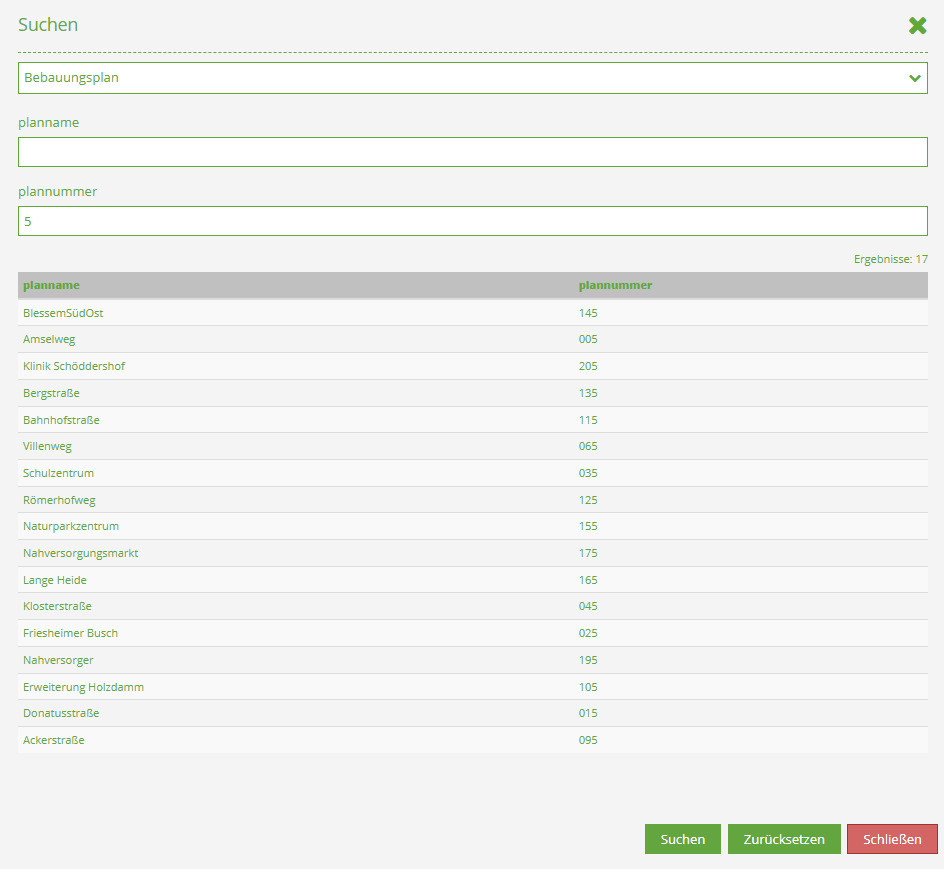Focus the planname input field
Image resolution: width=944 pixels, height=869 pixels.
coord(473,152)
